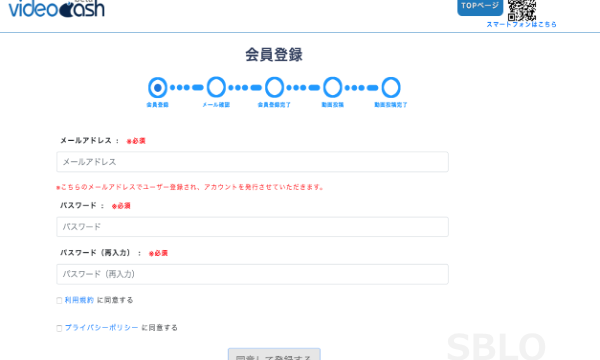The width and height of the screenshot is (600, 360).
Task: Focus the メールアドレス input field
Action: click(x=253, y=162)
